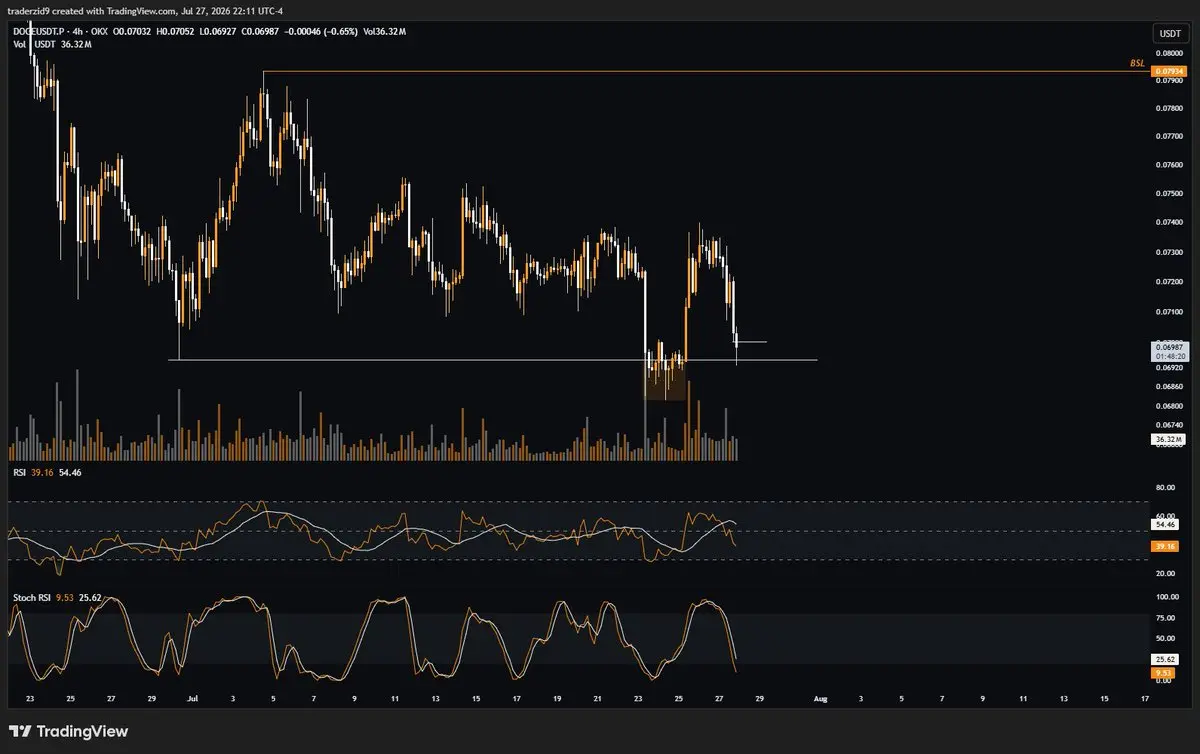Click the 0.07600 price axis label
This screenshot has height=754, width=1200.
[1167, 164]
